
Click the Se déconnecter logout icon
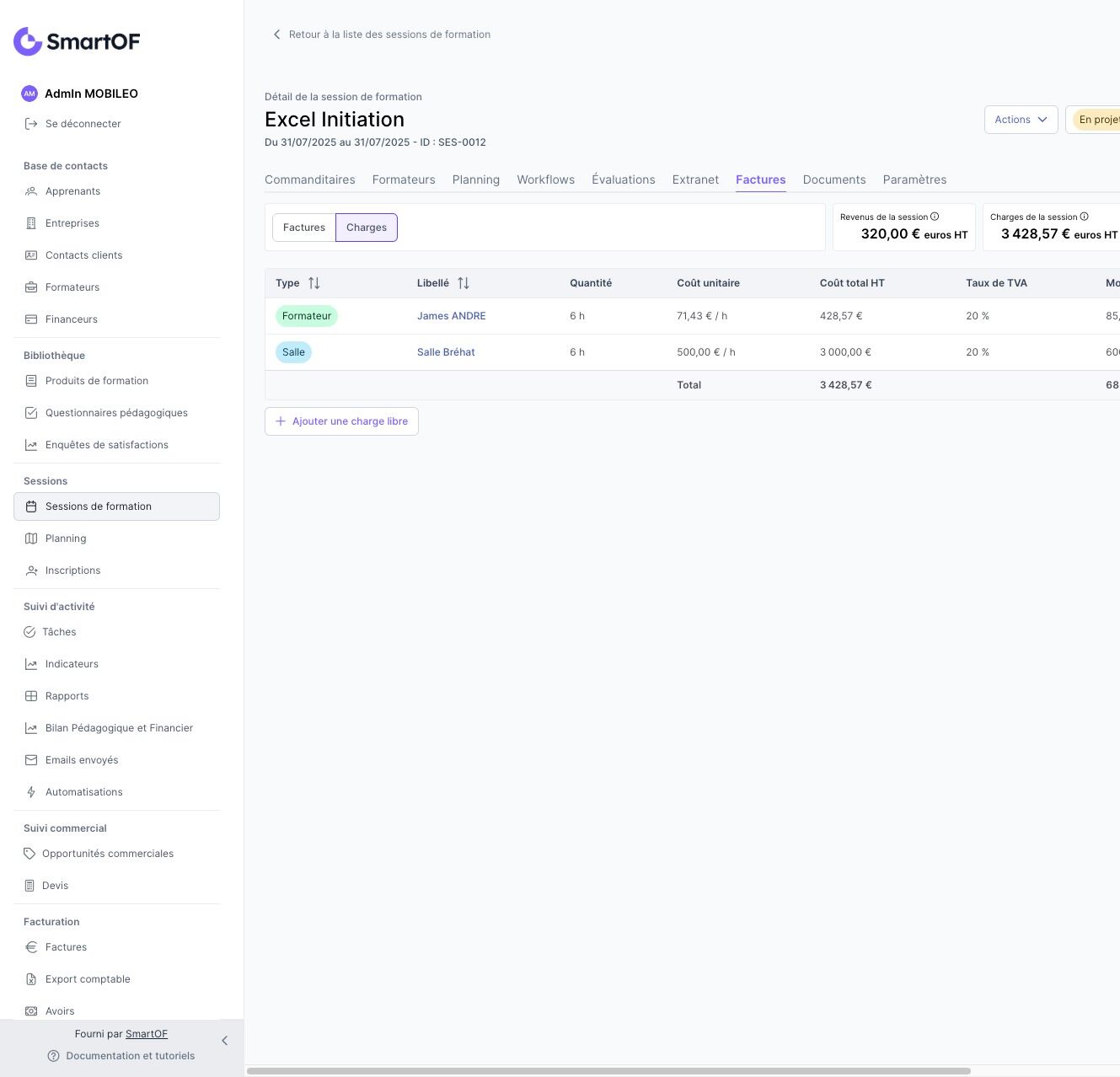pos(31,124)
